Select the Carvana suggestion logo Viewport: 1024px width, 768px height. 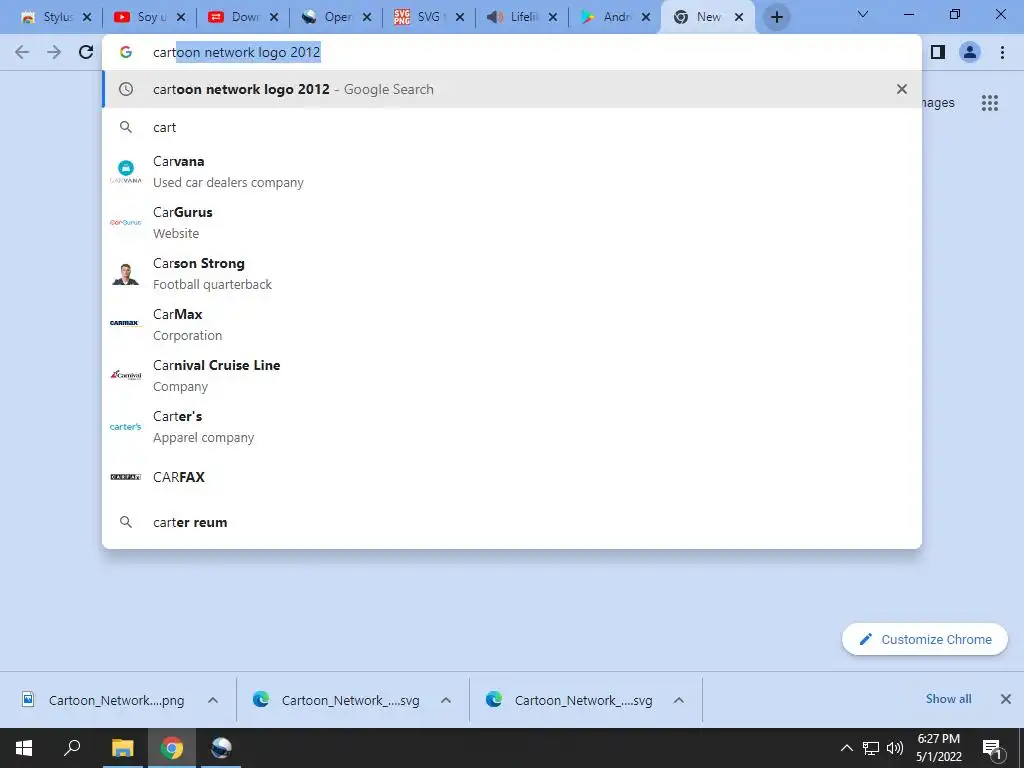click(x=125, y=172)
